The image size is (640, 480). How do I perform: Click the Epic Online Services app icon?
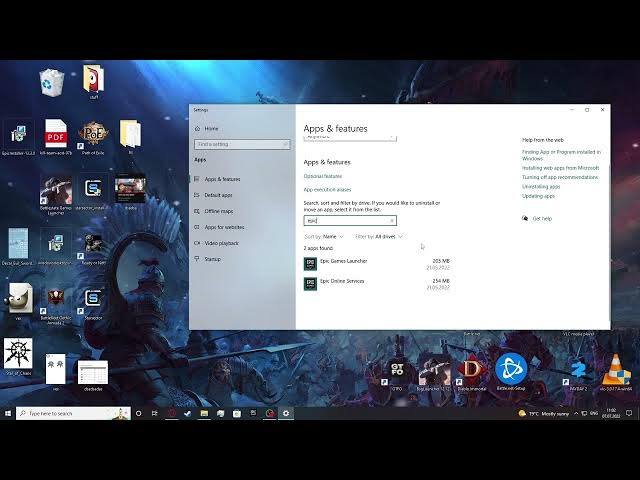pyautogui.click(x=310, y=284)
